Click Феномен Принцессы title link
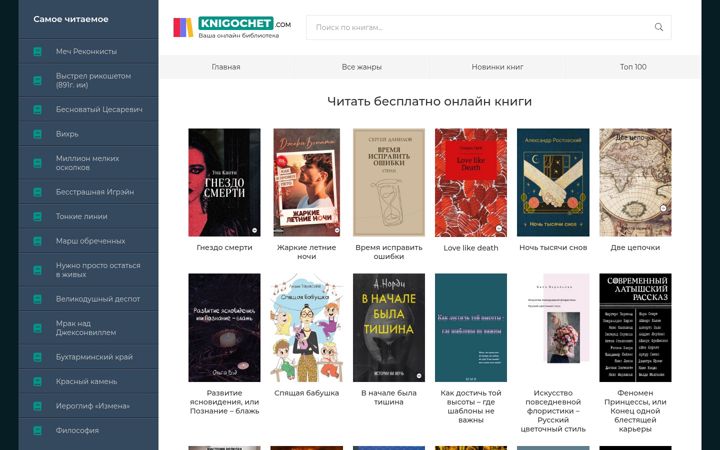The height and width of the screenshot is (450, 720). coord(635,411)
